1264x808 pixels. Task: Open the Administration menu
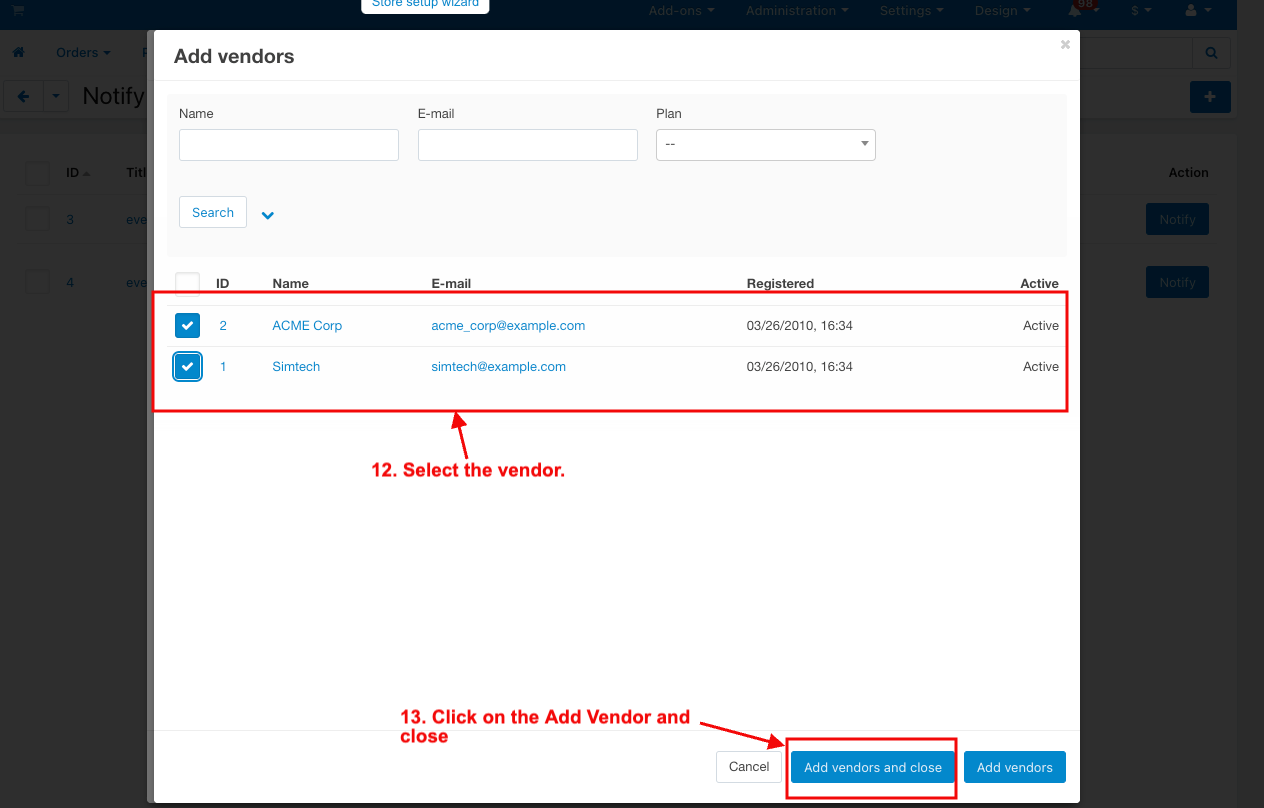pyautogui.click(x=796, y=11)
